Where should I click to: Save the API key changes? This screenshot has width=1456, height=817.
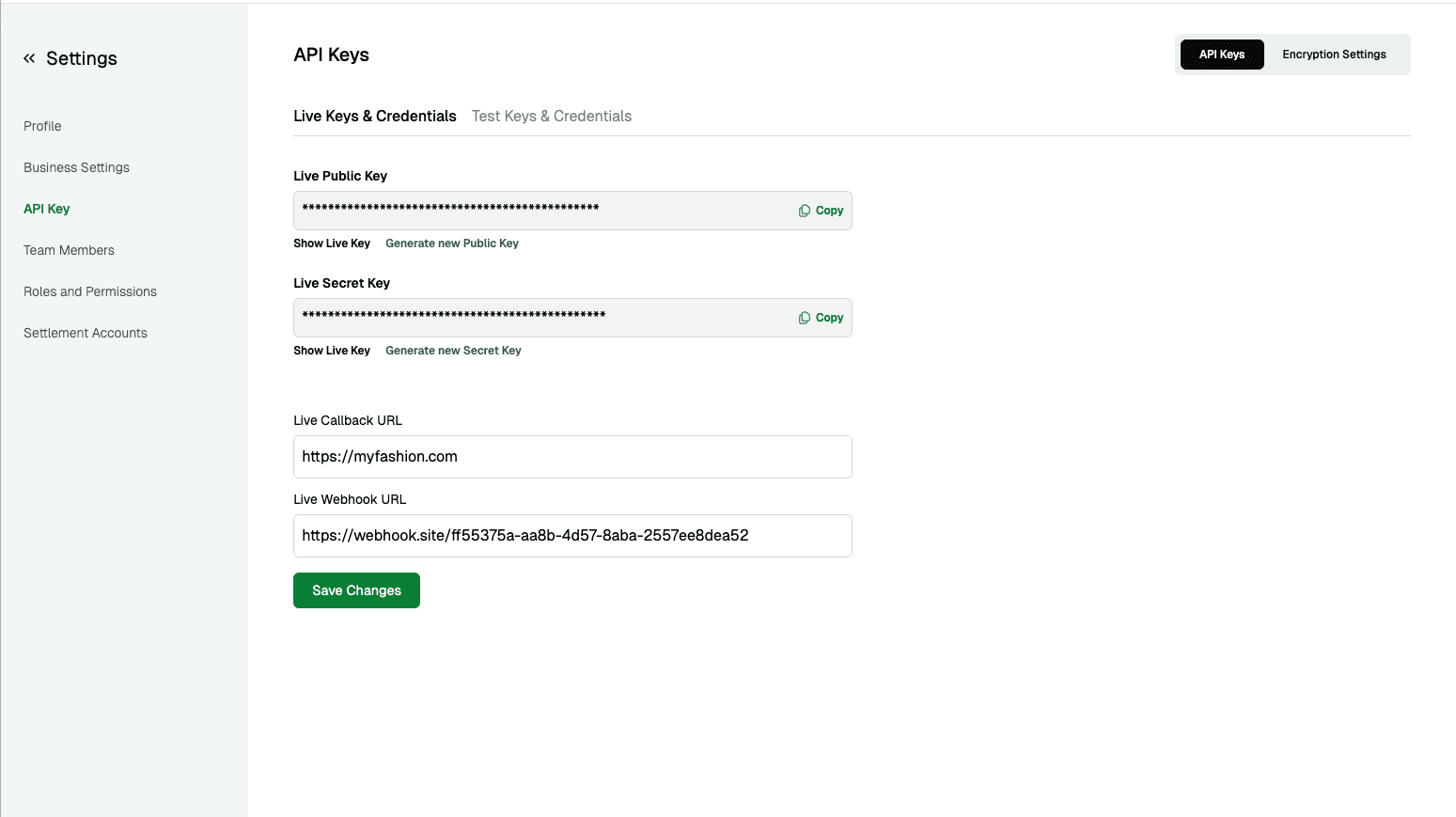pyautogui.click(x=356, y=589)
